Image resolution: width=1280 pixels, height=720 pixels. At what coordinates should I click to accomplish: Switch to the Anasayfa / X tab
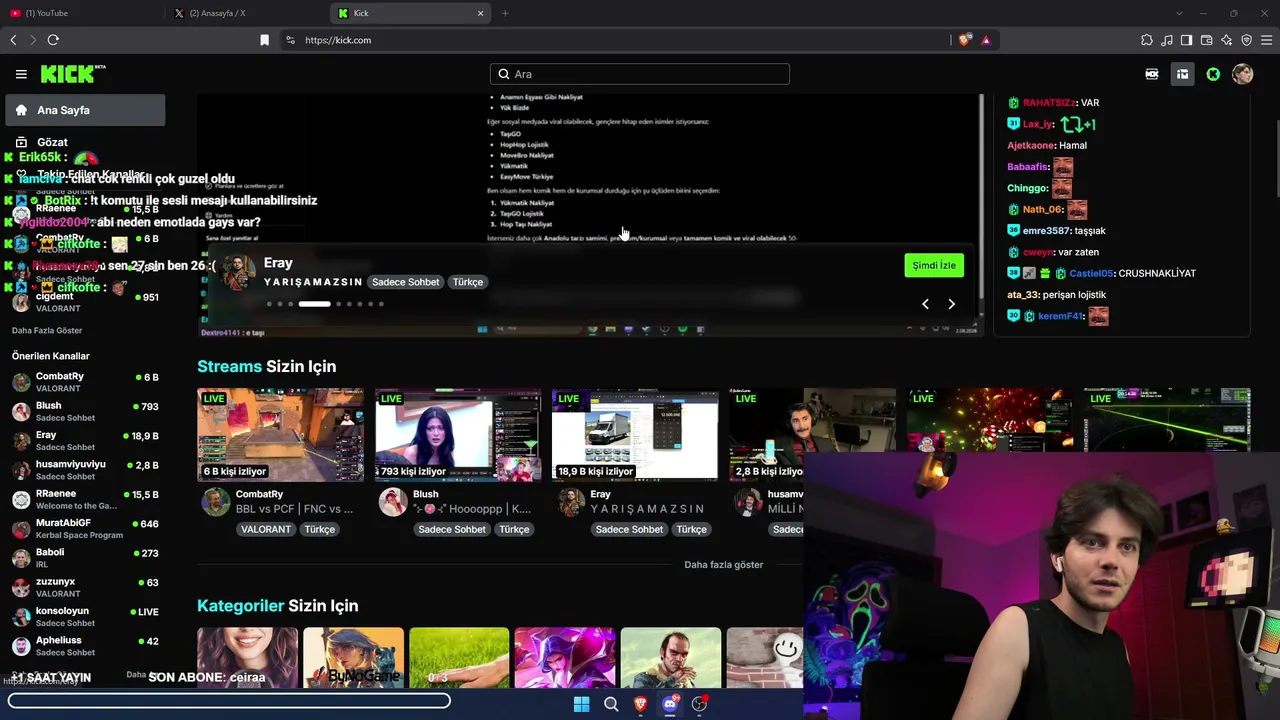[x=248, y=13]
